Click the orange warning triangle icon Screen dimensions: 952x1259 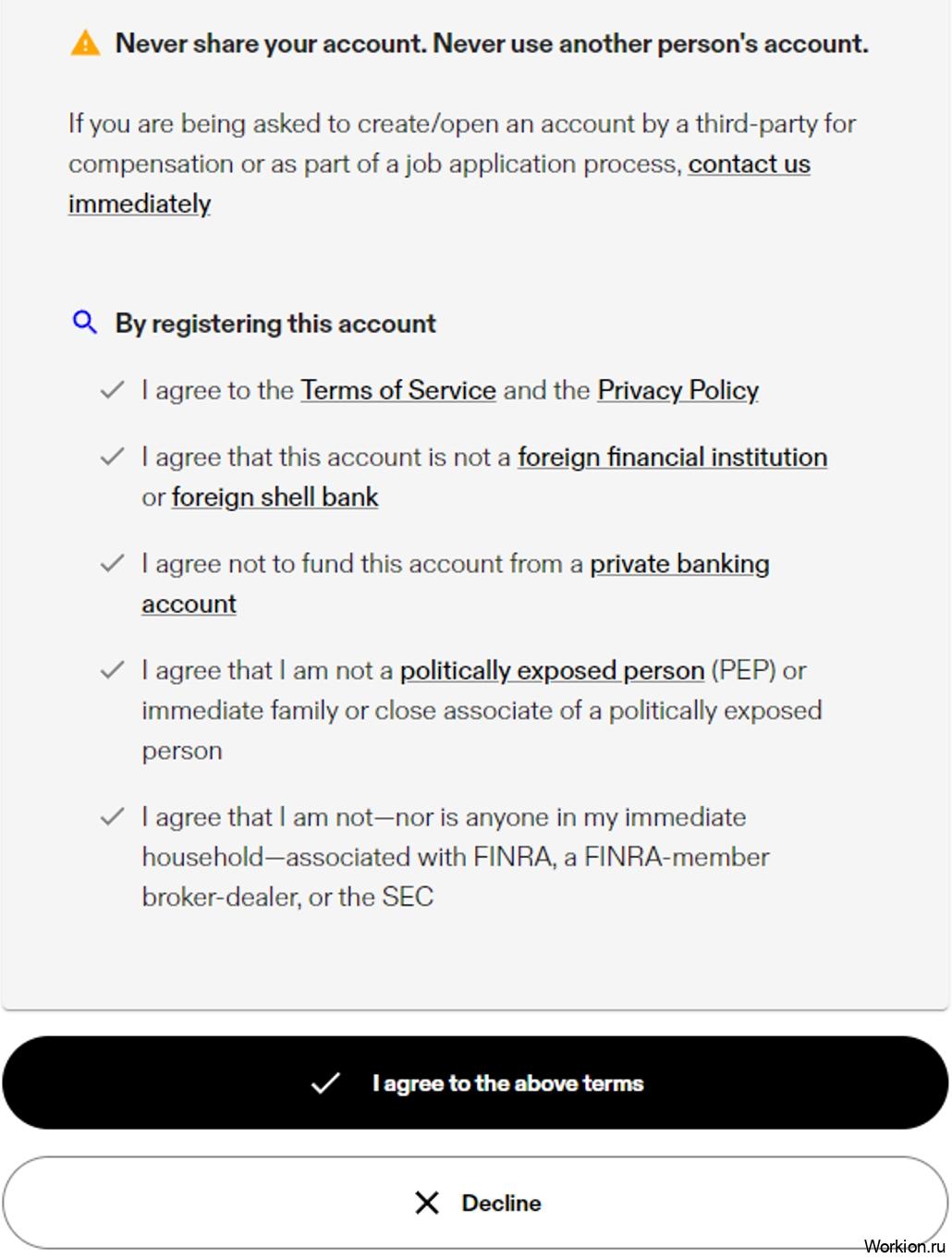click(85, 43)
